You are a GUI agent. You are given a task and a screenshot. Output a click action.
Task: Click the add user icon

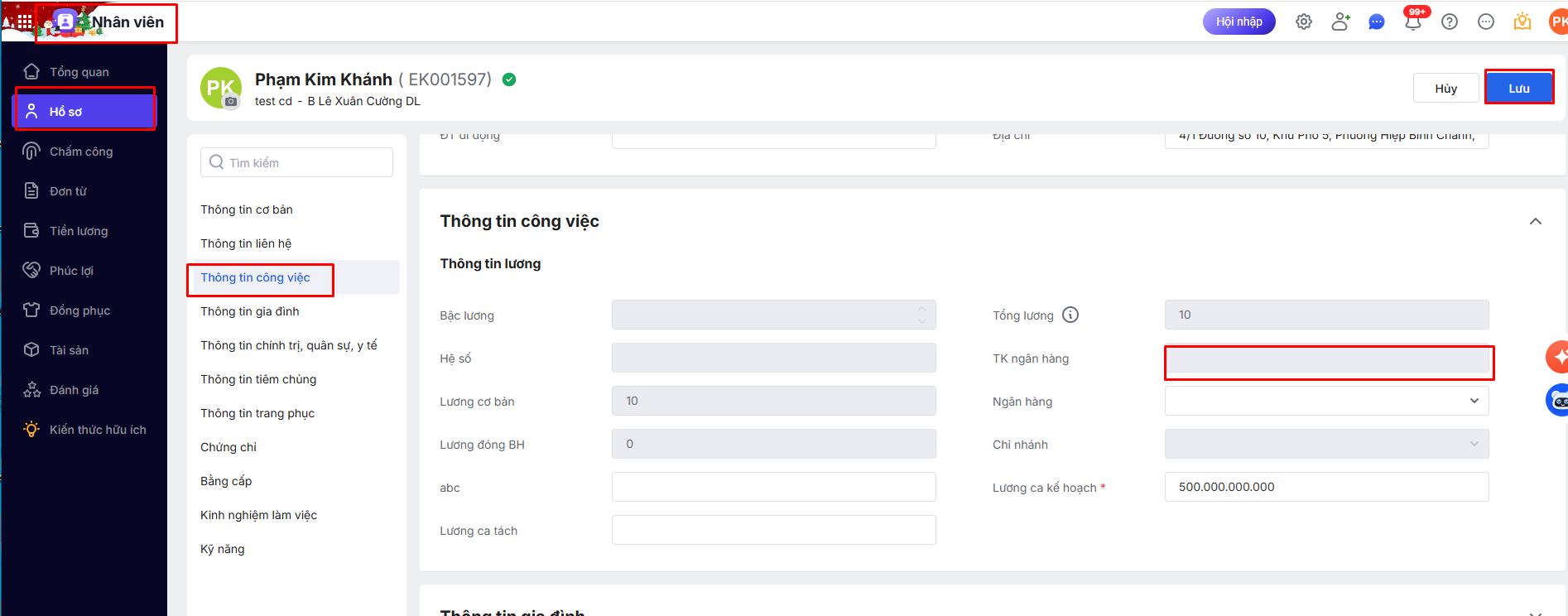tap(1340, 22)
